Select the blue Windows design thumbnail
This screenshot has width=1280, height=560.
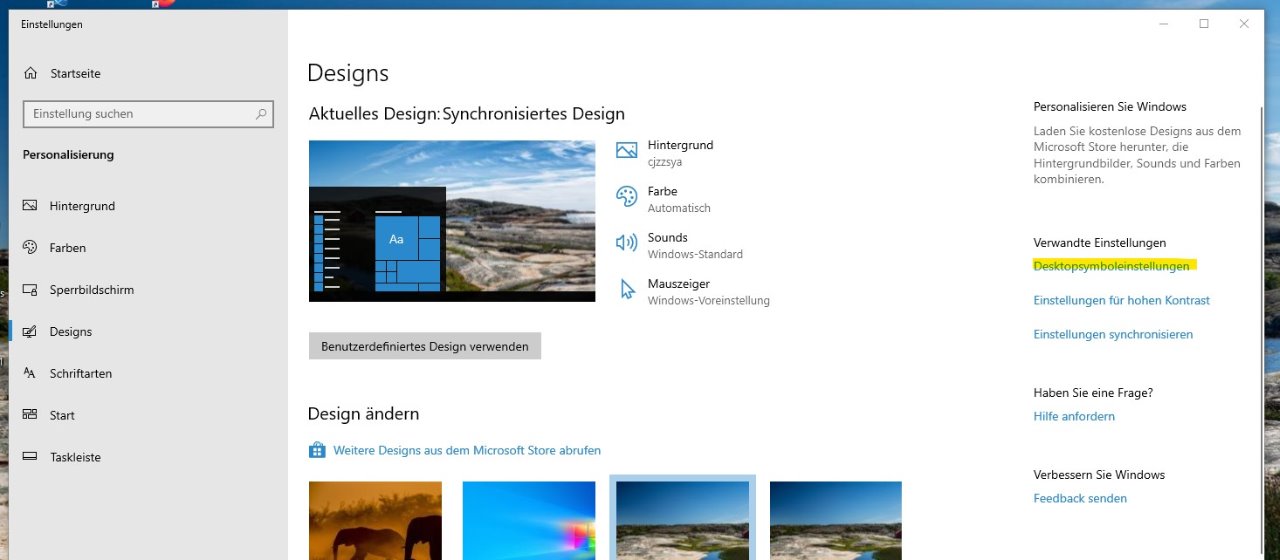coord(529,520)
